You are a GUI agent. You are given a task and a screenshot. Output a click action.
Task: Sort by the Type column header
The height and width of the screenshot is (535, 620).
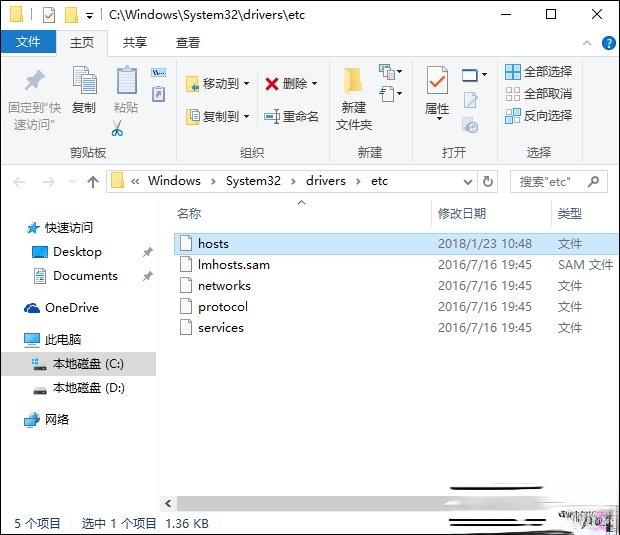(x=569, y=214)
